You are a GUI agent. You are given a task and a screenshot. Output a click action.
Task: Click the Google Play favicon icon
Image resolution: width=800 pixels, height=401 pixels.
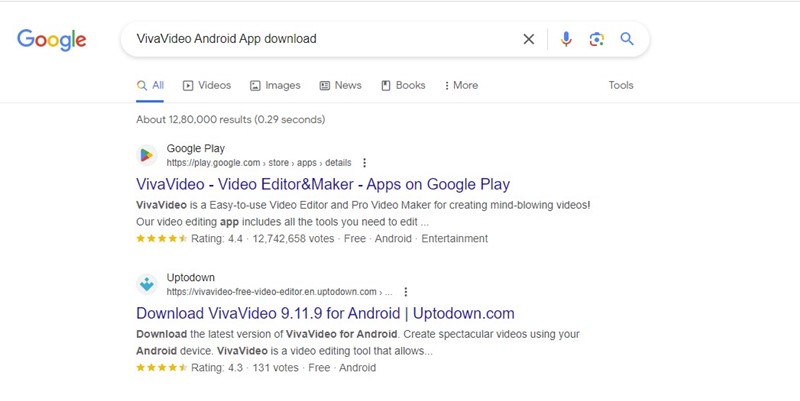point(147,155)
